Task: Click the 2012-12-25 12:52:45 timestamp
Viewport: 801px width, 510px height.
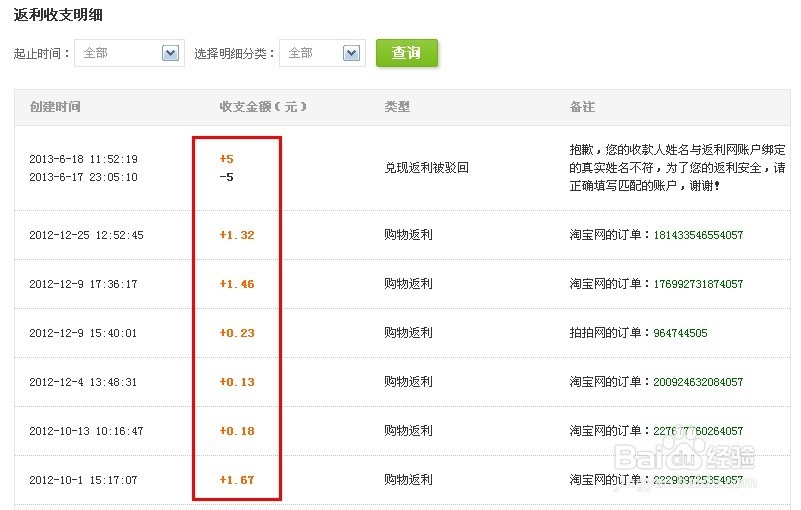Action: pyautogui.click(x=86, y=235)
